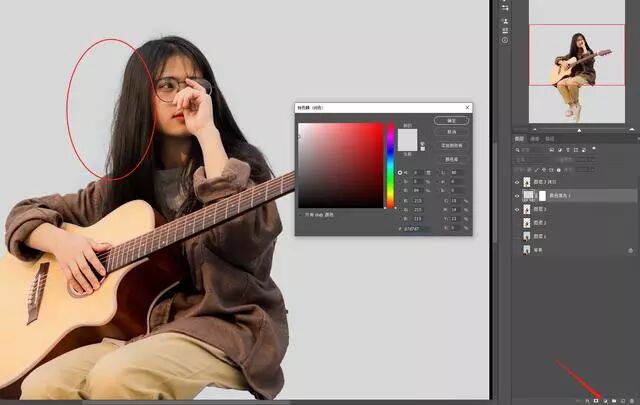Click the filter for shape layers icon

coord(576,150)
